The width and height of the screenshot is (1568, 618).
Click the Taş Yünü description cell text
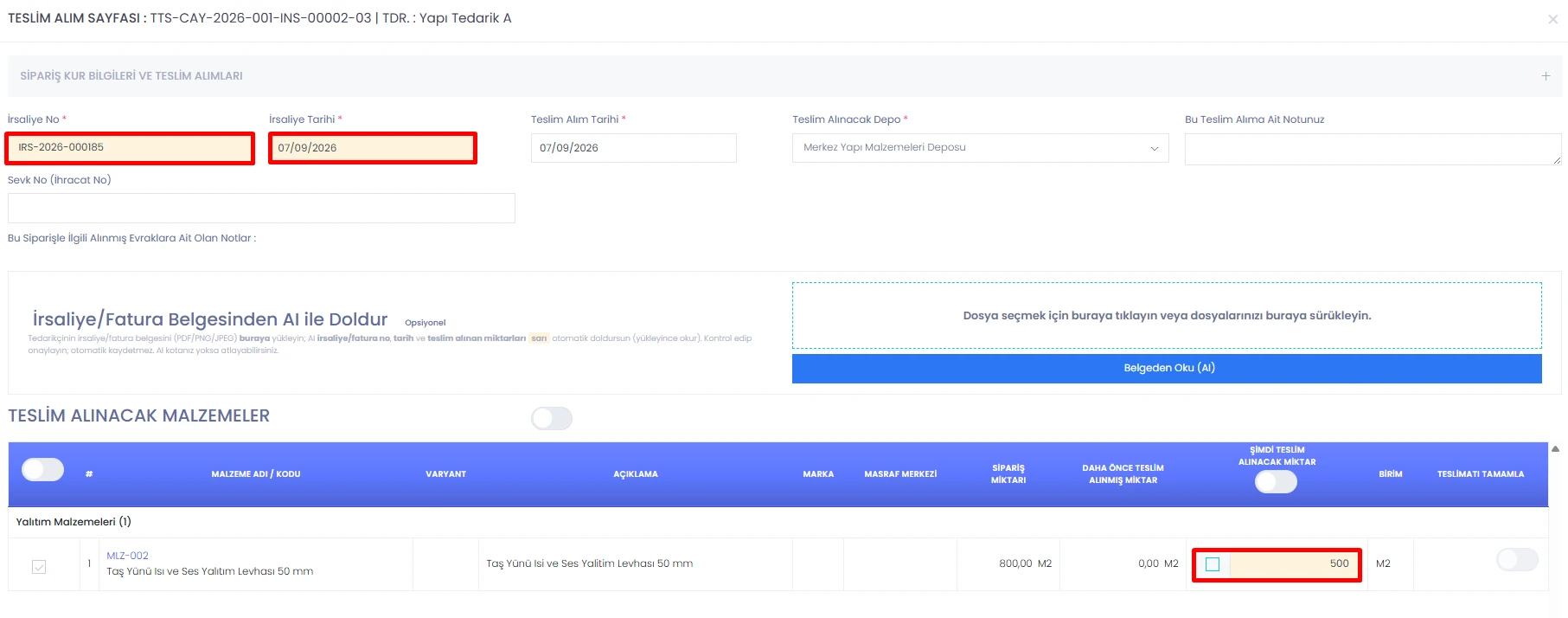pos(590,563)
